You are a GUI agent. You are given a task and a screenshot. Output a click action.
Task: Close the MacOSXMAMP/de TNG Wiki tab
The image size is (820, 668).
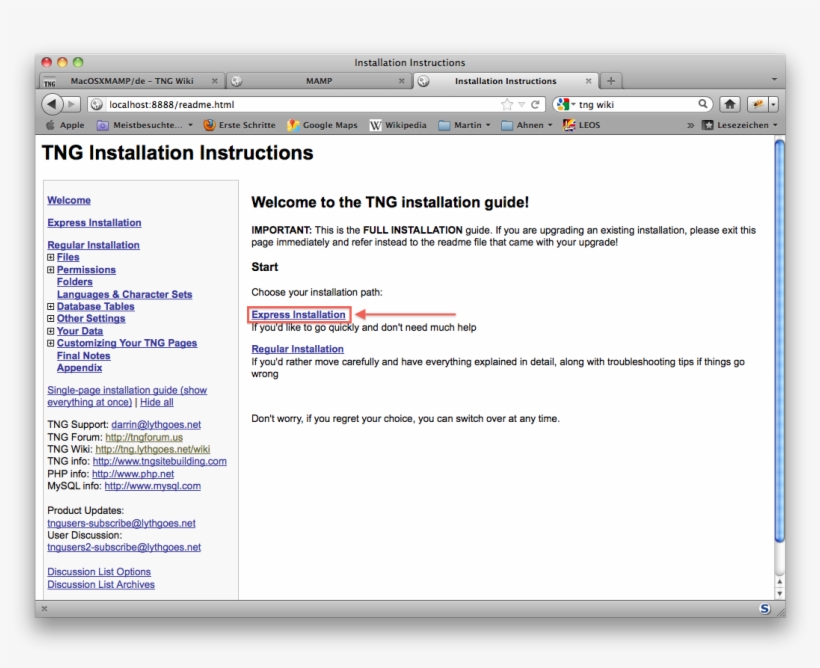point(214,81)
